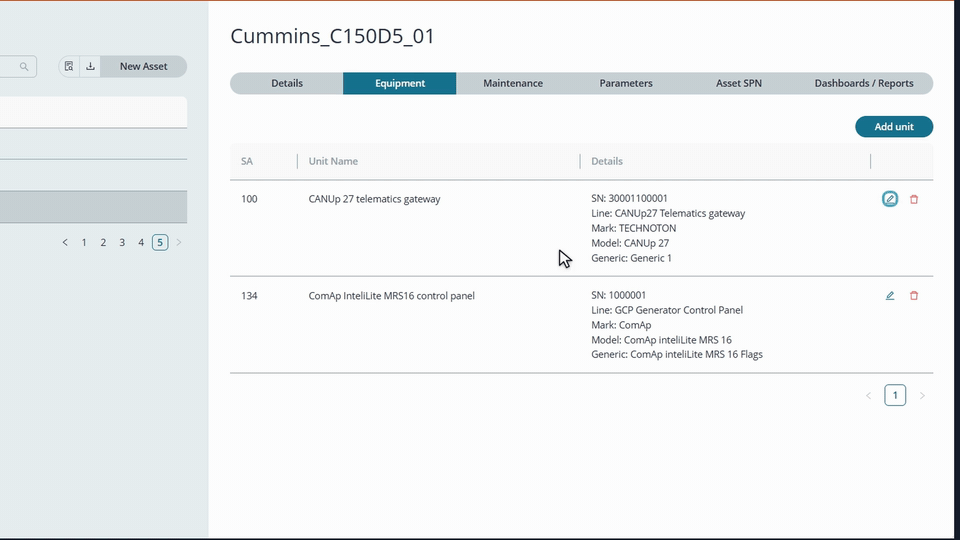Go to page 3 of asset list
Image resolution: width=960 pixels, height=540 pixels.
pos(122,242)
